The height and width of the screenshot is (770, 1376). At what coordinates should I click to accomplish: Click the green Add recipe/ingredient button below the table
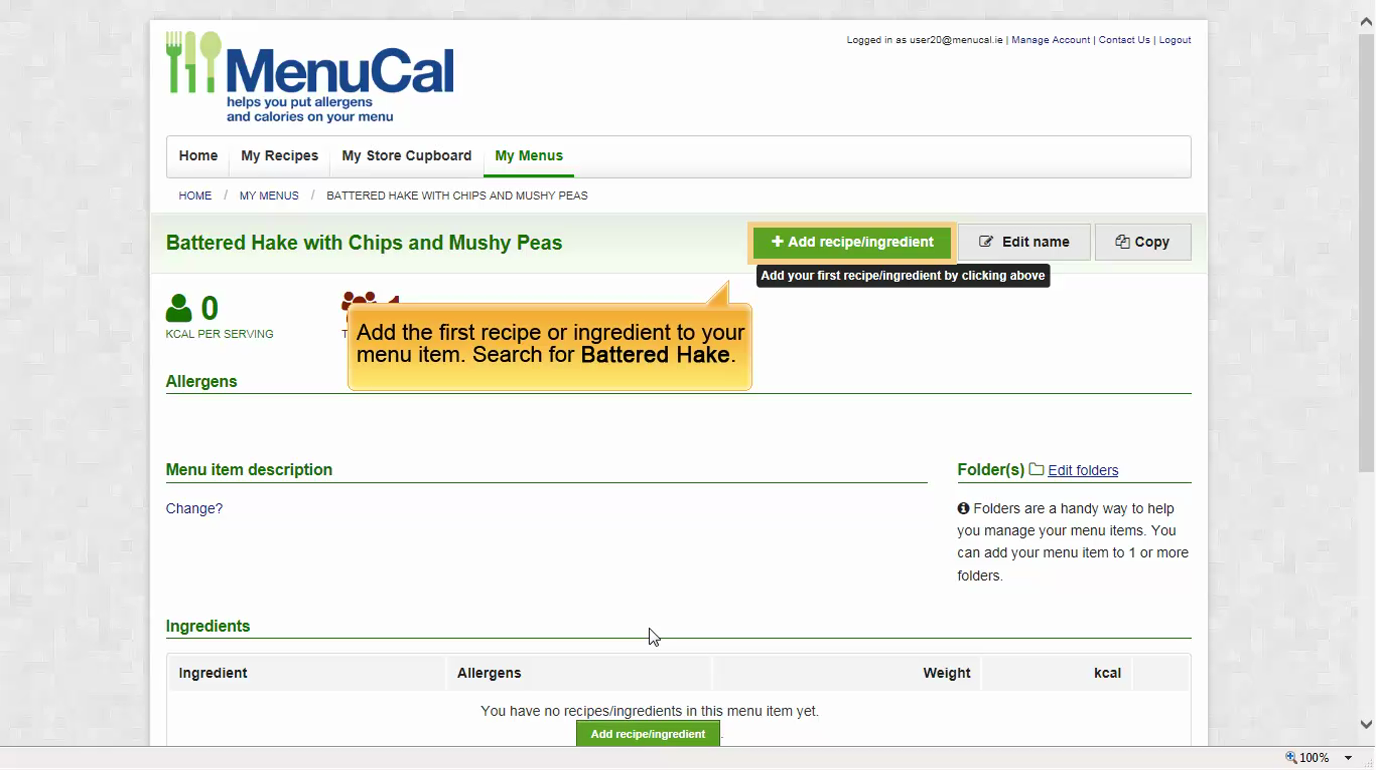pos(648,733)
